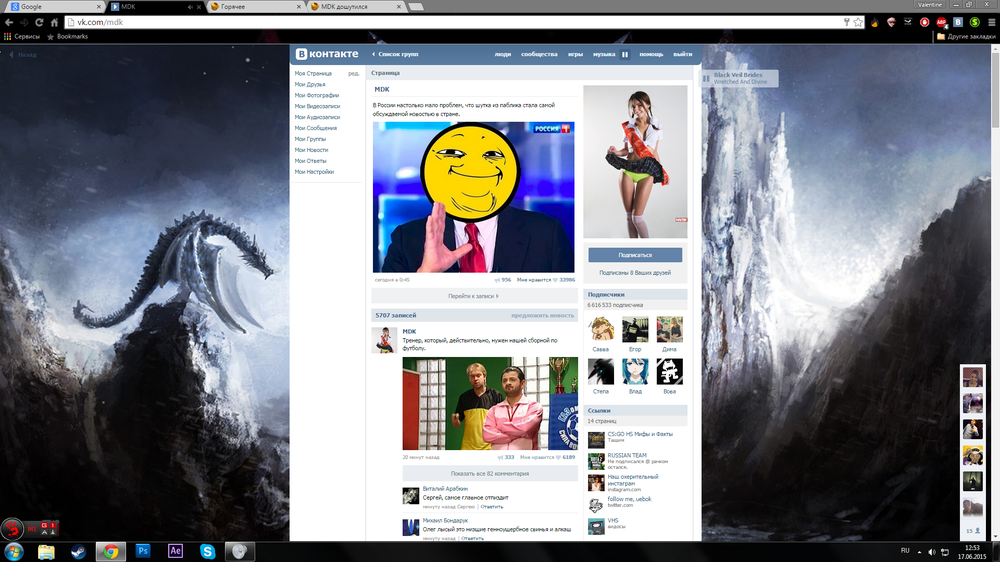Click the Подписаться button
Screen dimensions: 1000x562
[635, 255]
